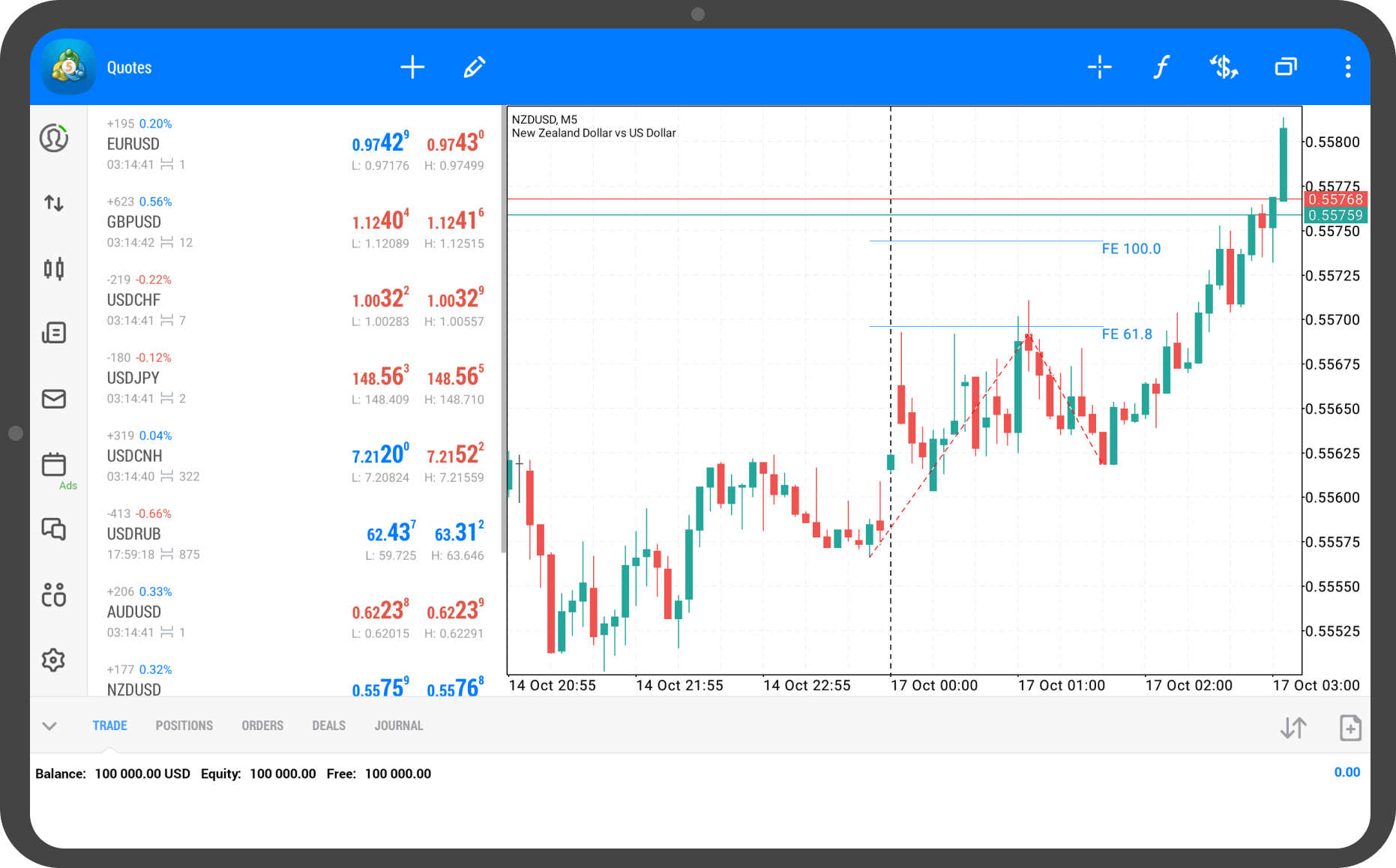Open settings gear in sidebar
Image resolution: width=1396 pixels, height=868 pixels.
click(54, 660)
